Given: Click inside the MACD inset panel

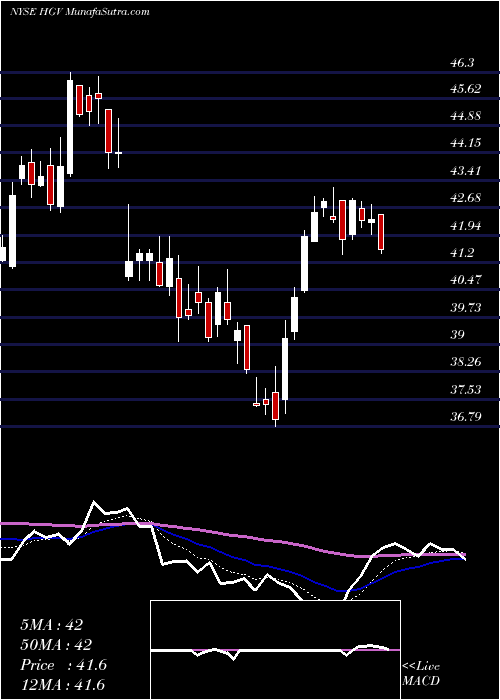Looking at the screenshot, I should [x=275, y=650].
